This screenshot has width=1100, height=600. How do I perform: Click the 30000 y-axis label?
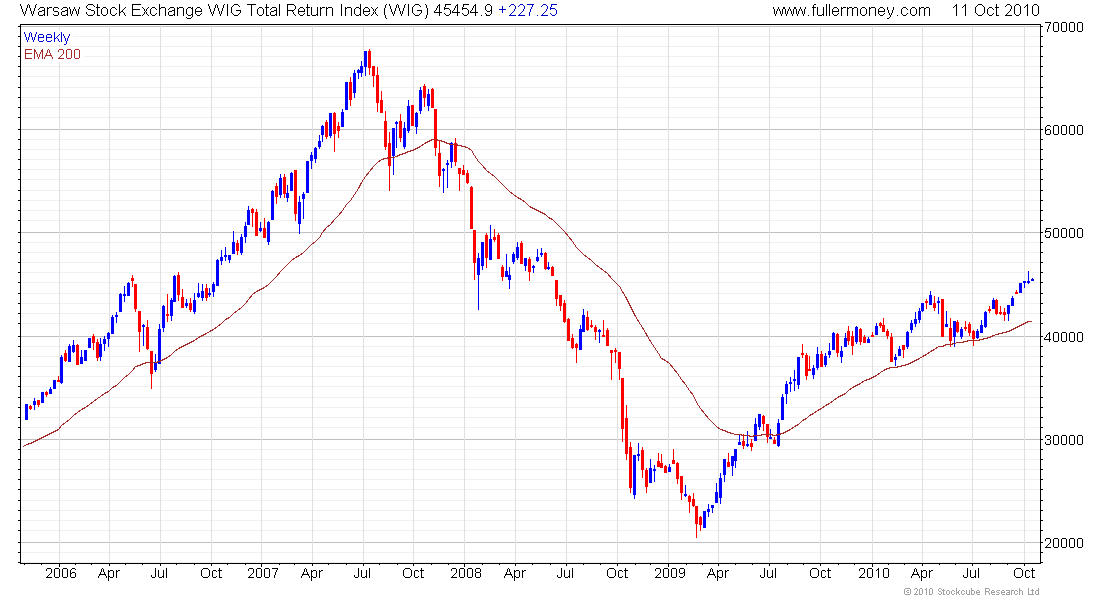coord(1064,440)
